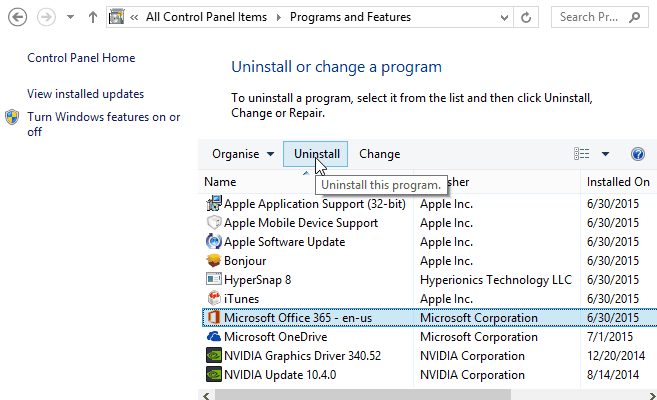
Task: Click the Bonjour program icon
Action: coord(213,261)
